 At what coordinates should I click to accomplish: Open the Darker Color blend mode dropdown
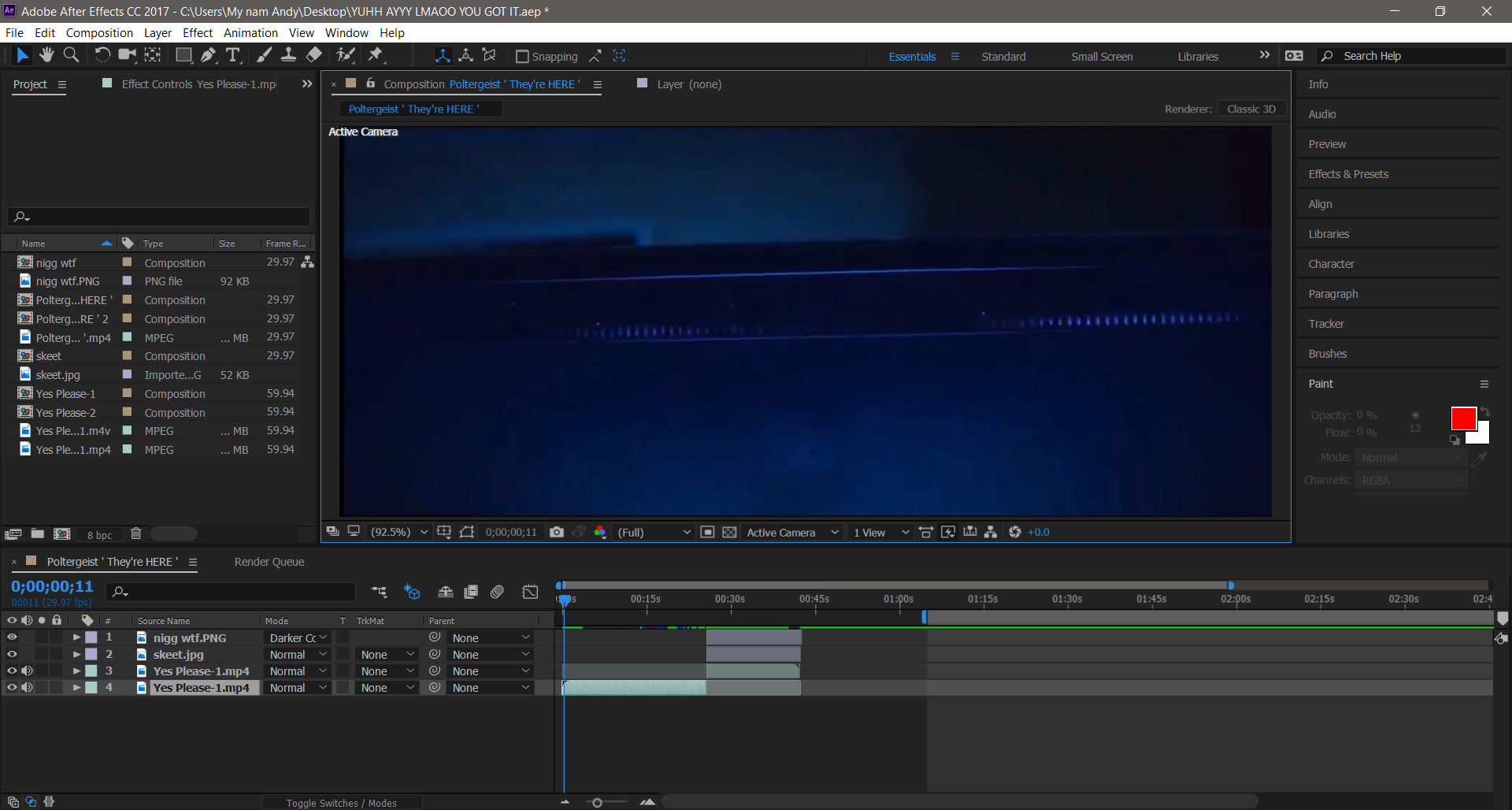tap(297, 637)
